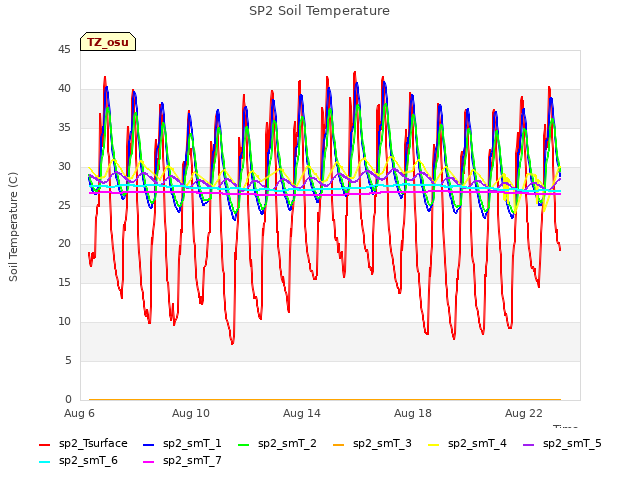Click the 45 y-axis tick label

pyautogui.click(x=64, y=50)
